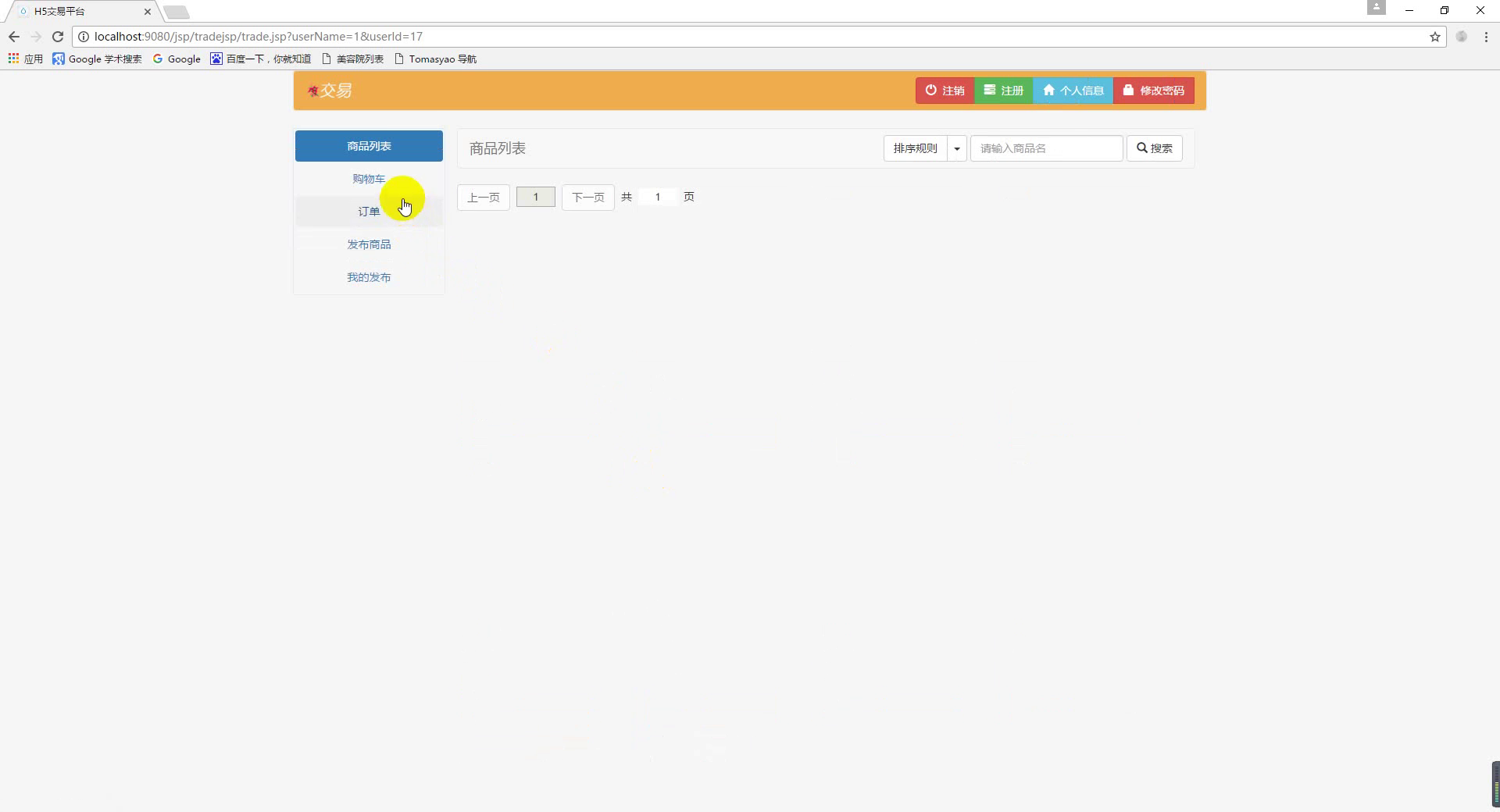The image size is (1500, 812).
Task: Open 订单 in the sidebar
Action: click(x=369, y=212)
